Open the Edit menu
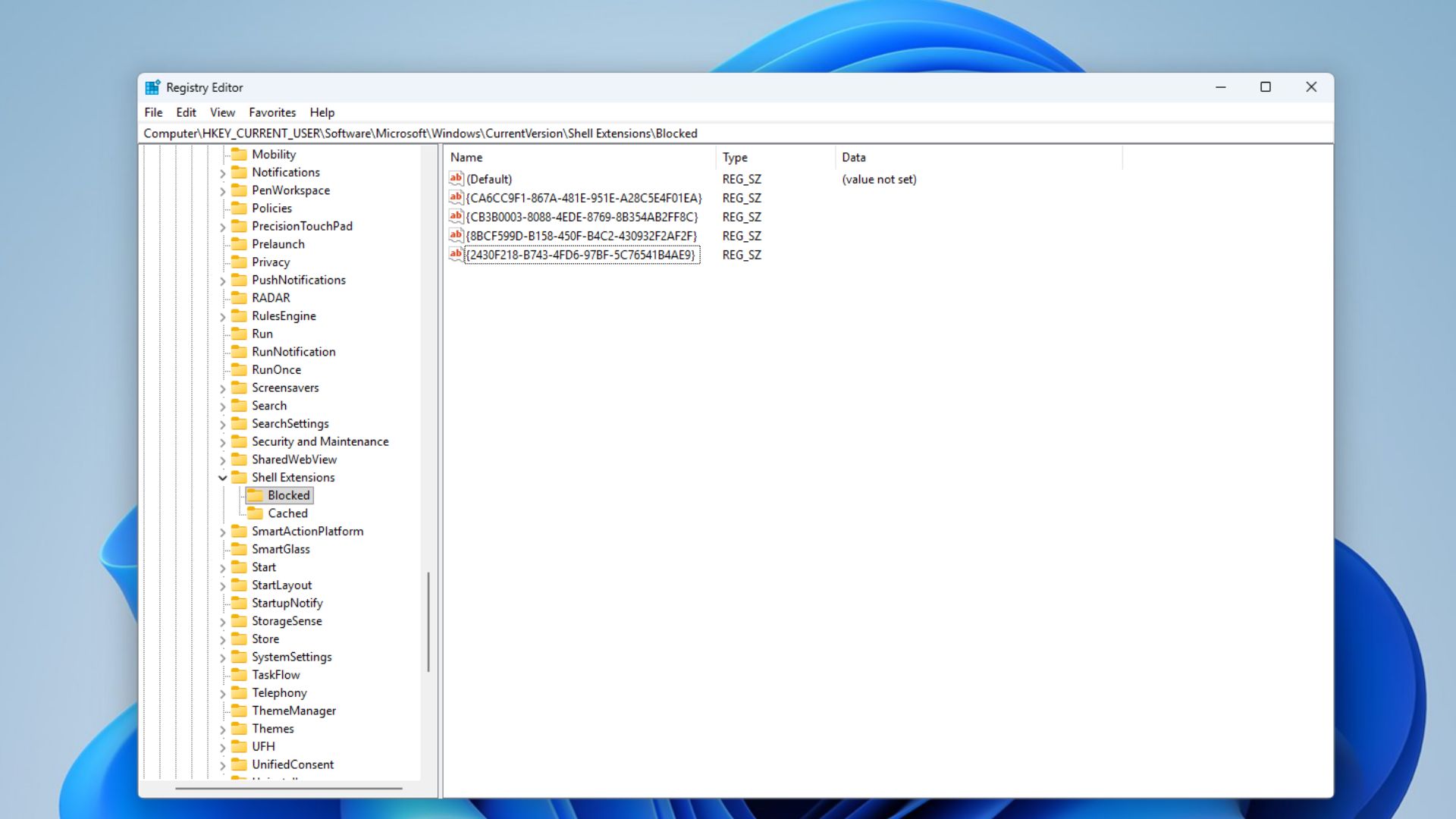Viewport: 1456px width, 819px height. (x=186, y=112)
